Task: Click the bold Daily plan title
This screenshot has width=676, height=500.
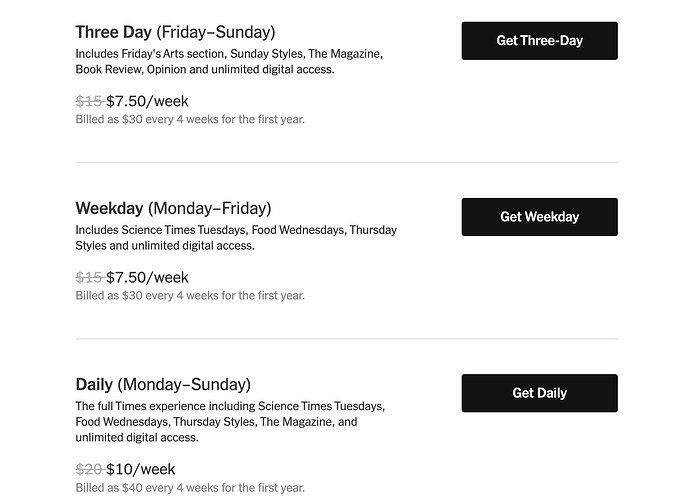Action: pos(94,384)
